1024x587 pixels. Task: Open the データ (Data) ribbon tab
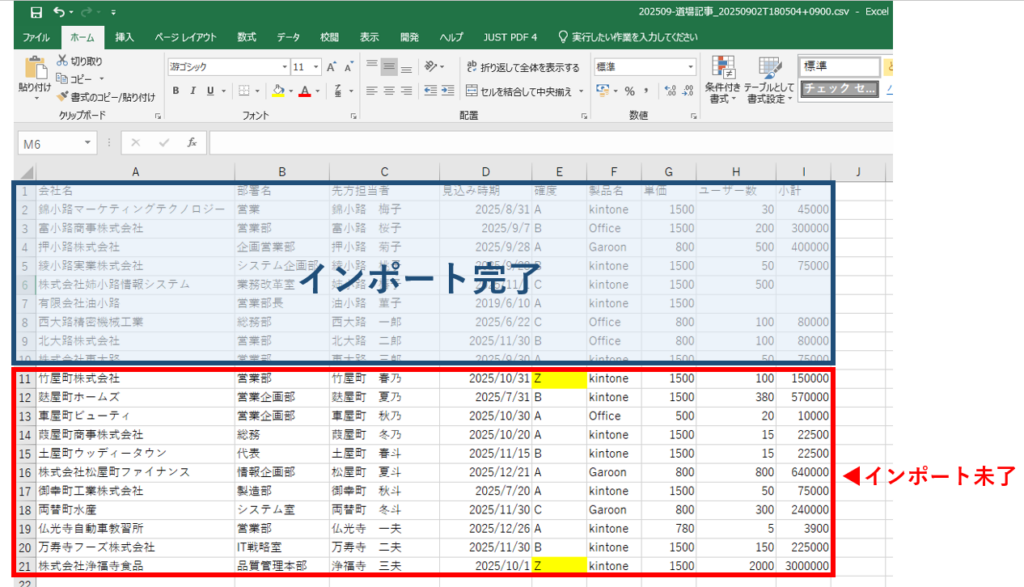tap(288, 38)
